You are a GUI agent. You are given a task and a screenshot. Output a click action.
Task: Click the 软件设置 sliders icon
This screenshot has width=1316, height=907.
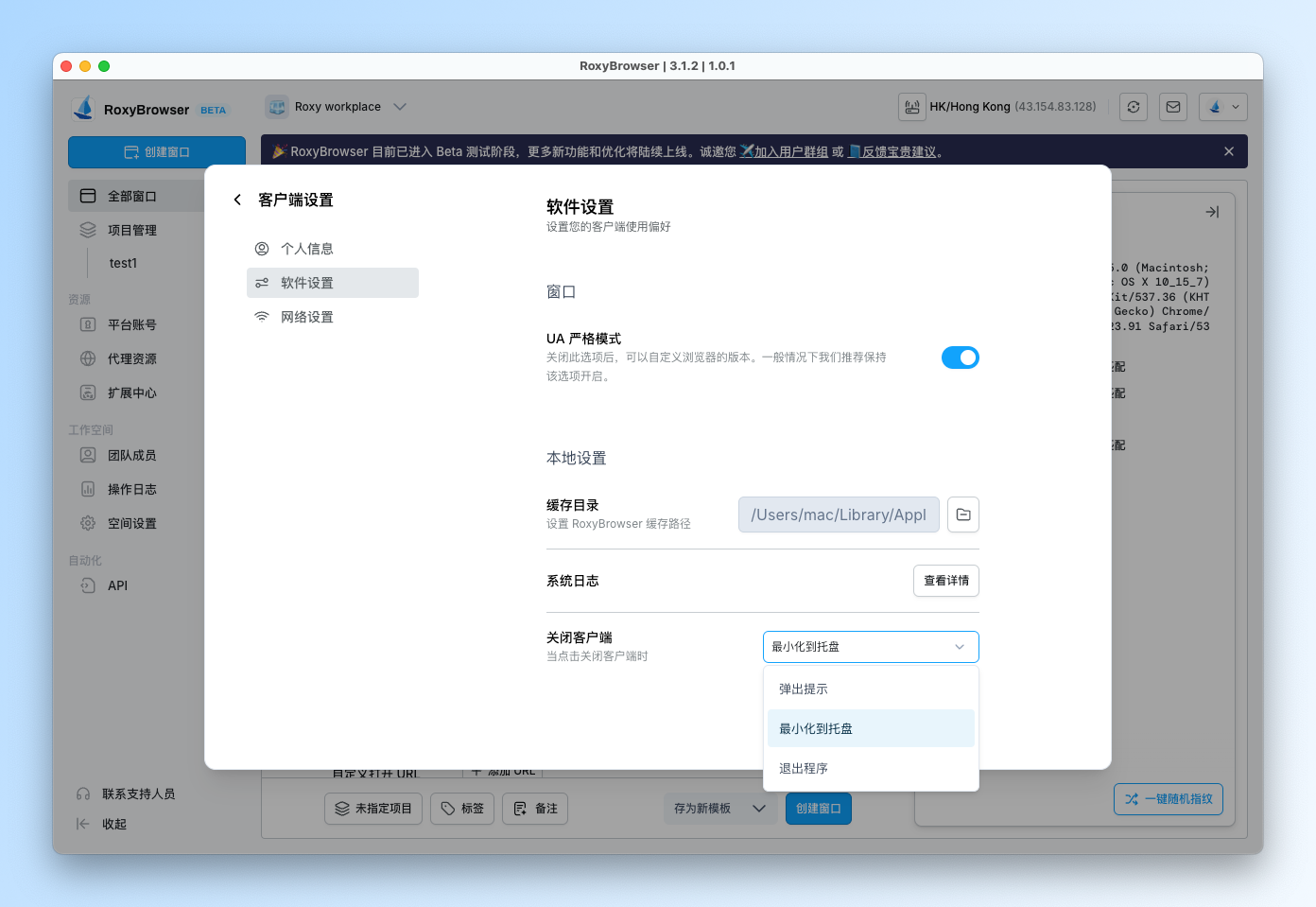(262, 283)
